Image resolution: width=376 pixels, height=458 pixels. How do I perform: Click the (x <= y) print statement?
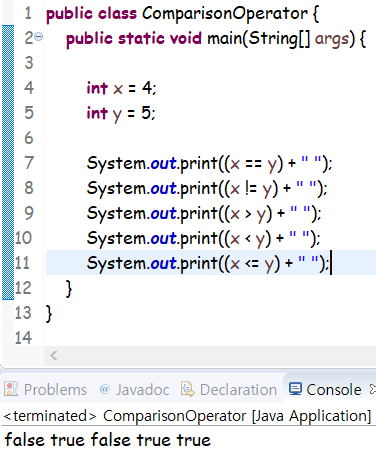click(x=208, y=264)
